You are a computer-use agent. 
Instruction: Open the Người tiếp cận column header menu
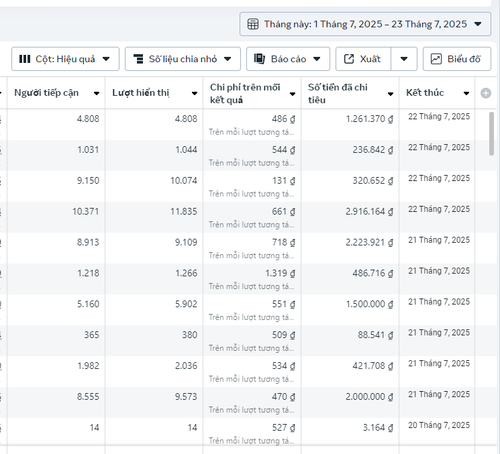pos(97,94)
